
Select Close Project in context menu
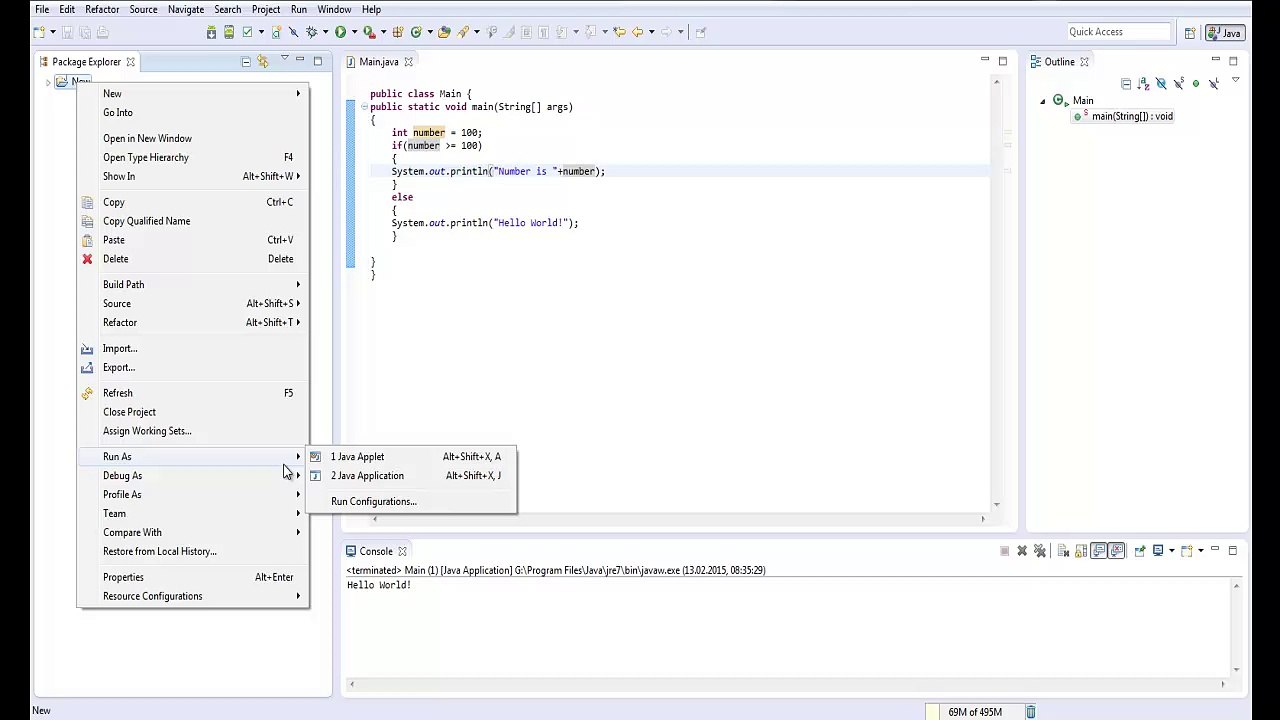193,412
